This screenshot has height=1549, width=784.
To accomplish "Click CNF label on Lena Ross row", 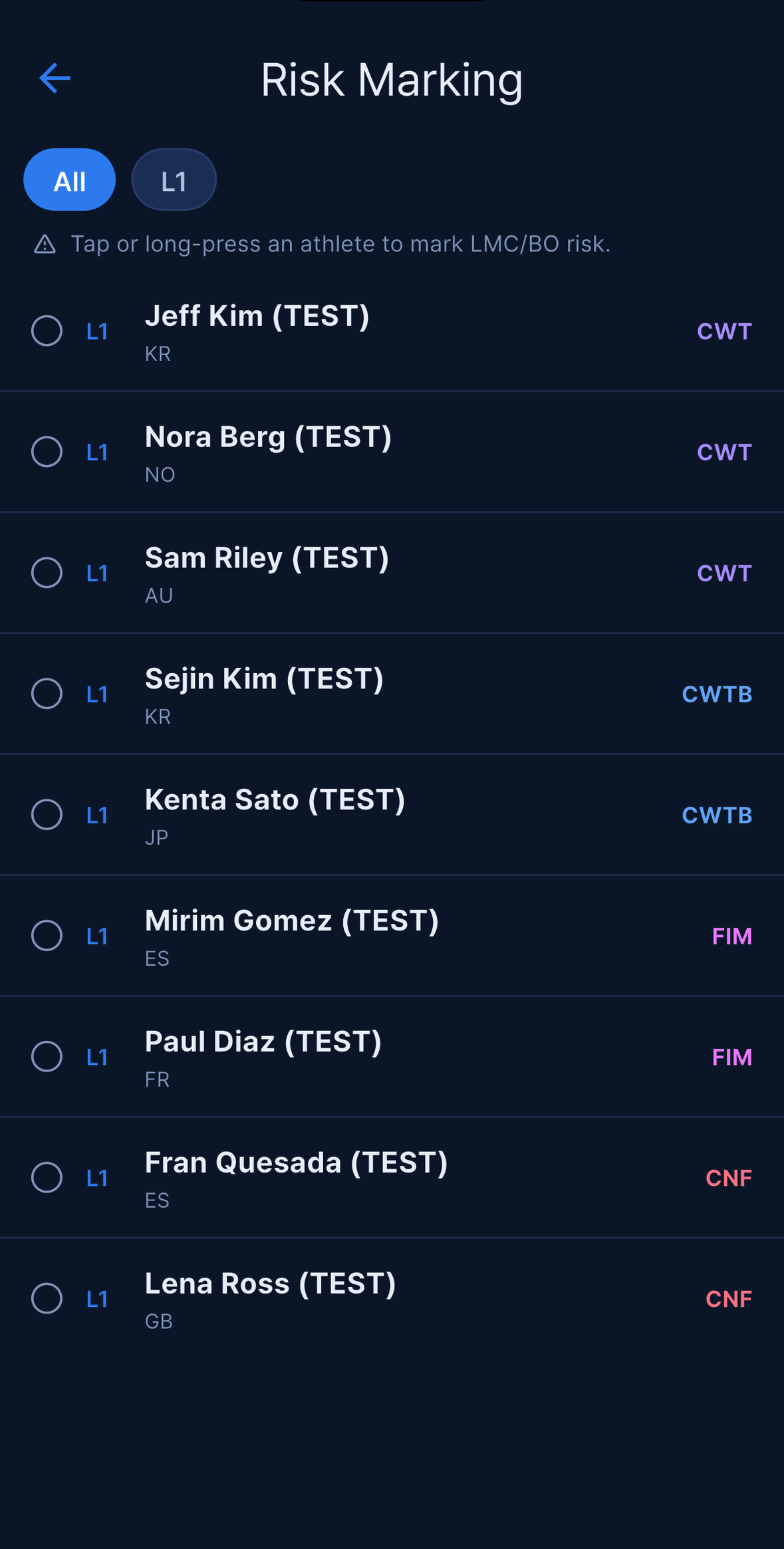I will pyautogui.click(x=729, y=1300).
